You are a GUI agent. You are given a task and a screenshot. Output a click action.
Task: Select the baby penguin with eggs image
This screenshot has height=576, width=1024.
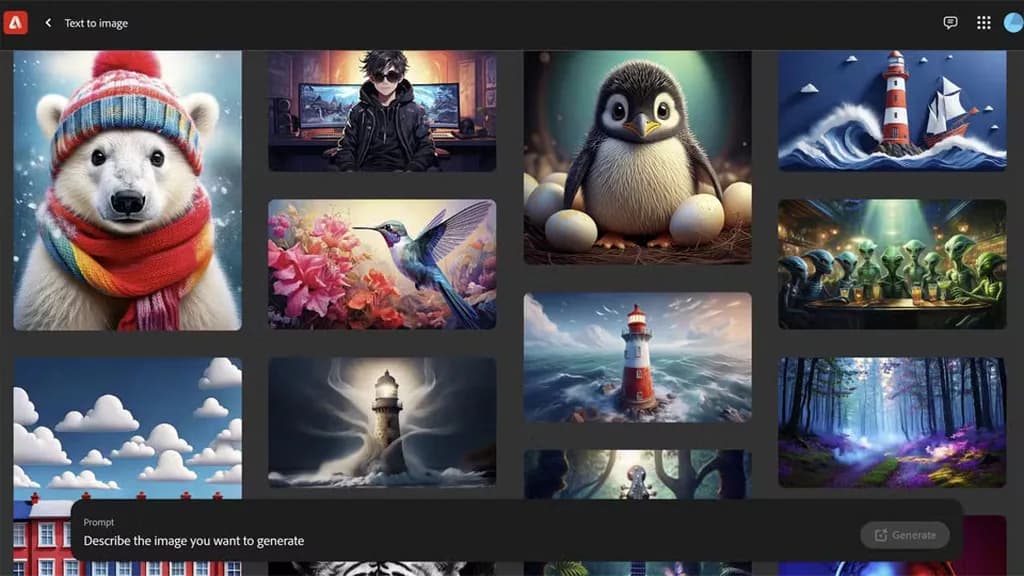(x=637, y=160)
